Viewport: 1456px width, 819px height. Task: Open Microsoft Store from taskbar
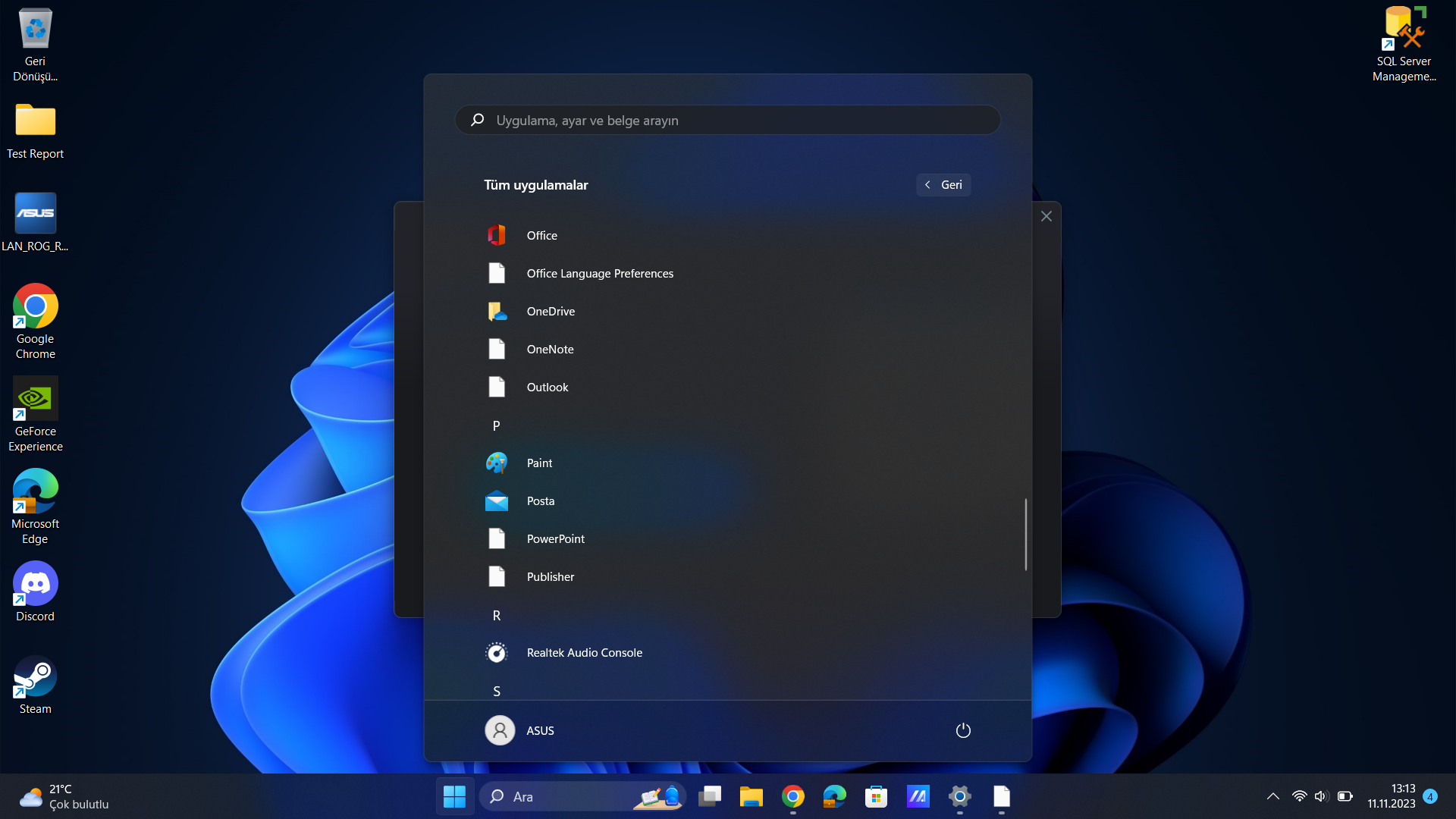[876, 796]
